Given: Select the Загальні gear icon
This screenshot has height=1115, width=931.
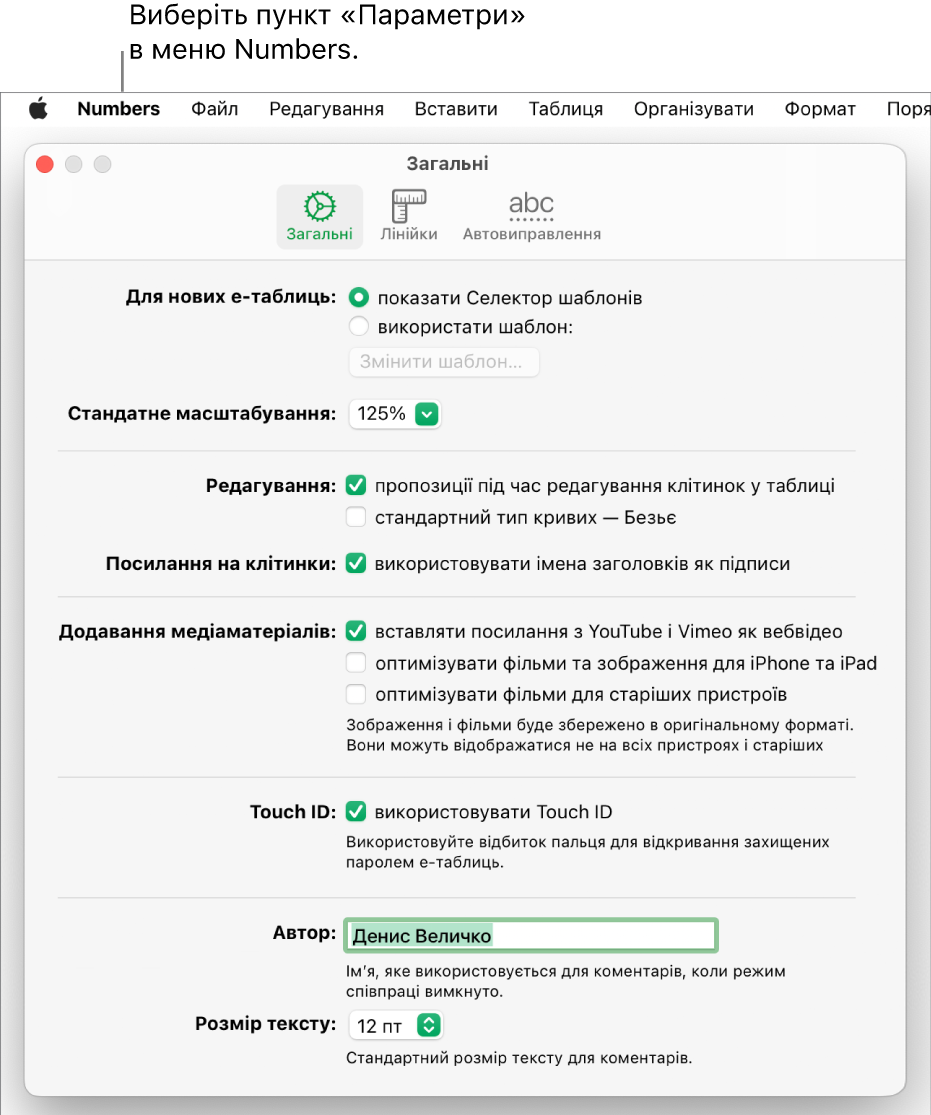Looking at the screenshot, I should coord(319,217).
